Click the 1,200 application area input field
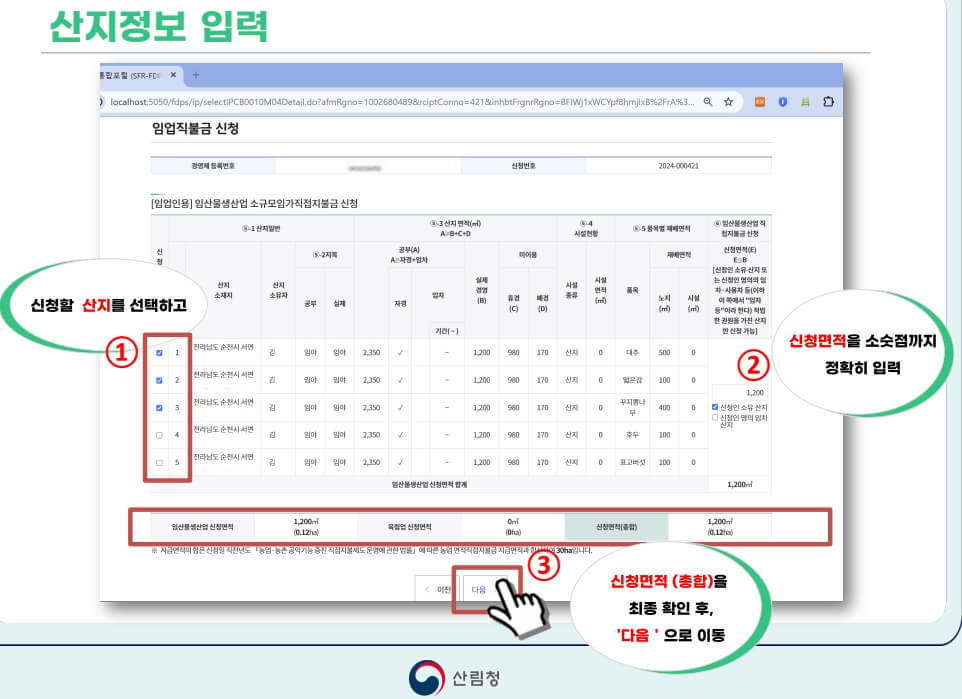 pos(740,392)
